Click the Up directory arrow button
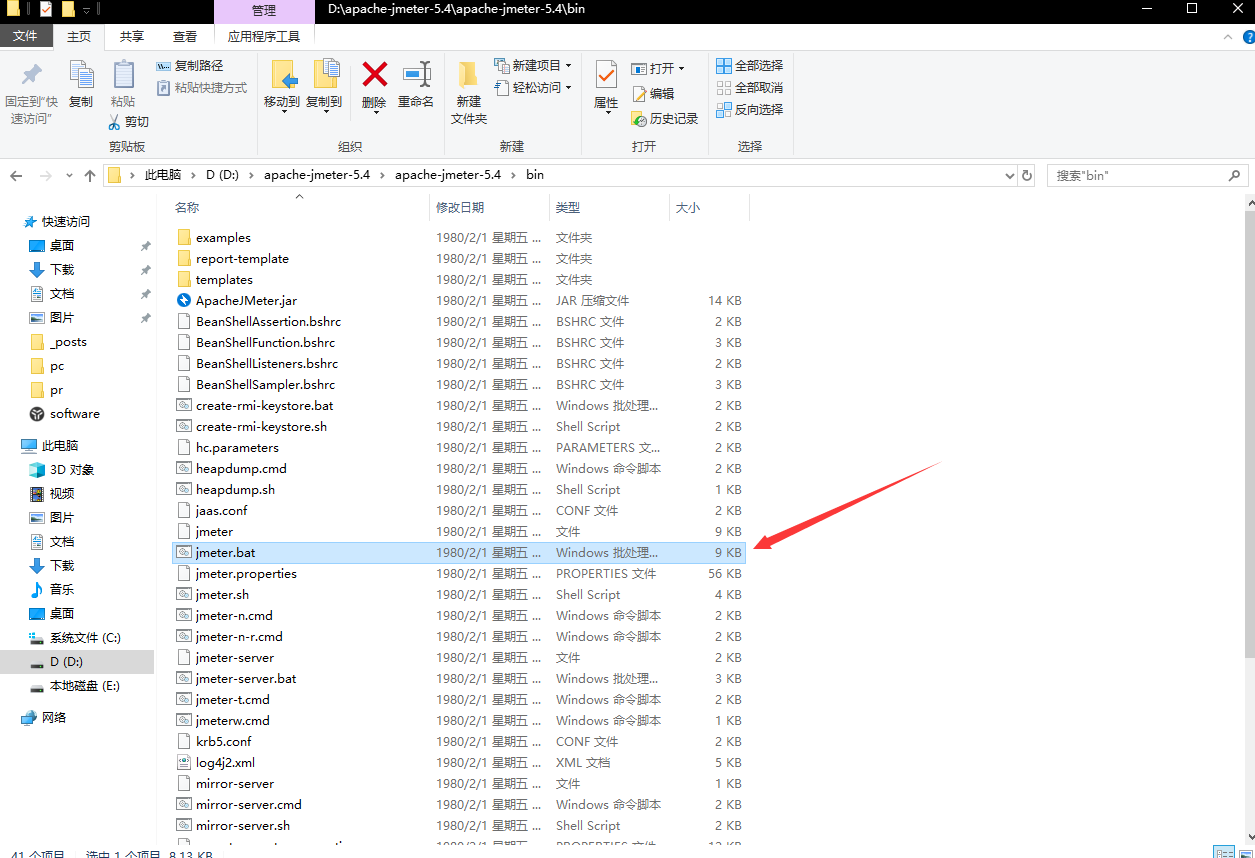 coord(90,175)
